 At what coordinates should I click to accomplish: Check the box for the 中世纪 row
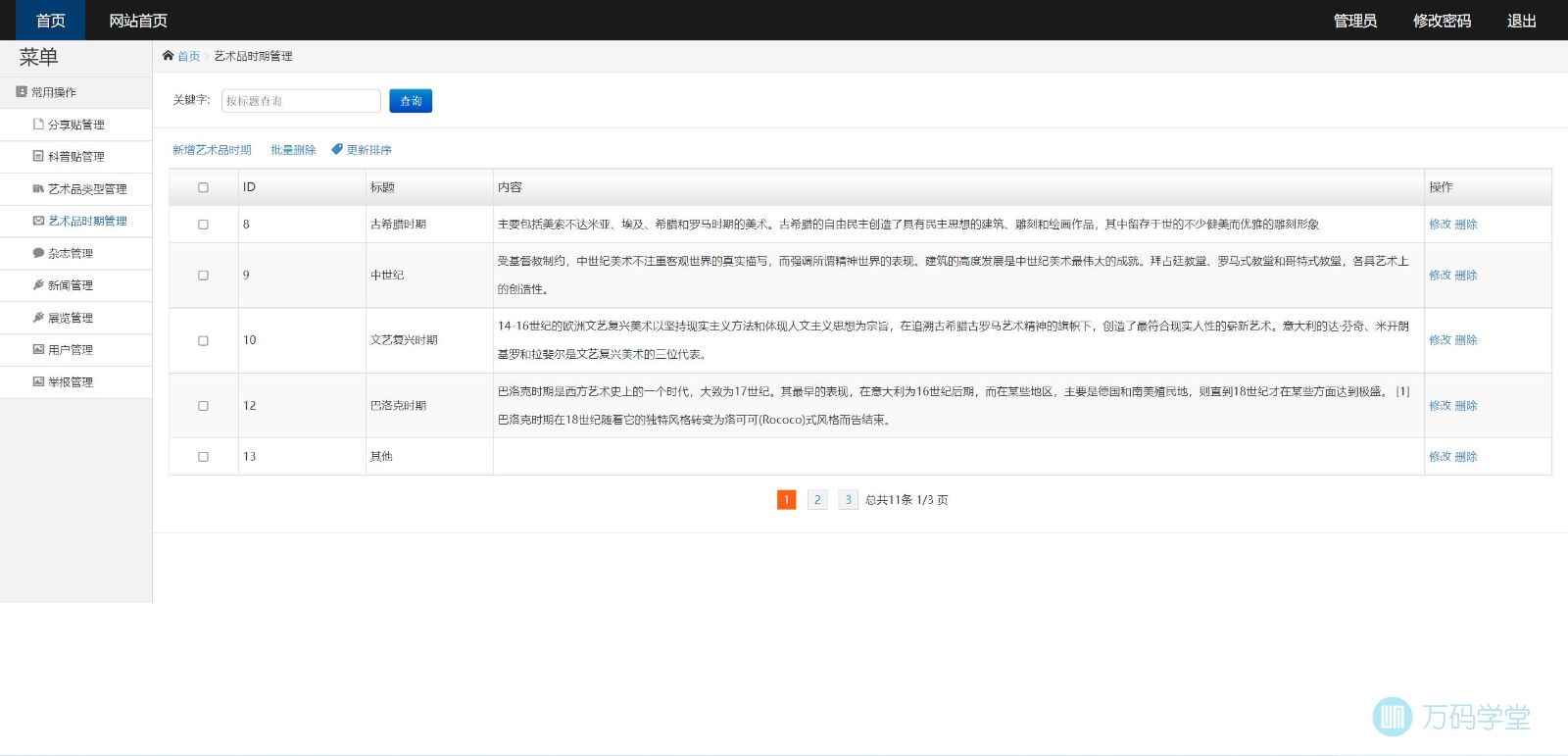[203, 276]
